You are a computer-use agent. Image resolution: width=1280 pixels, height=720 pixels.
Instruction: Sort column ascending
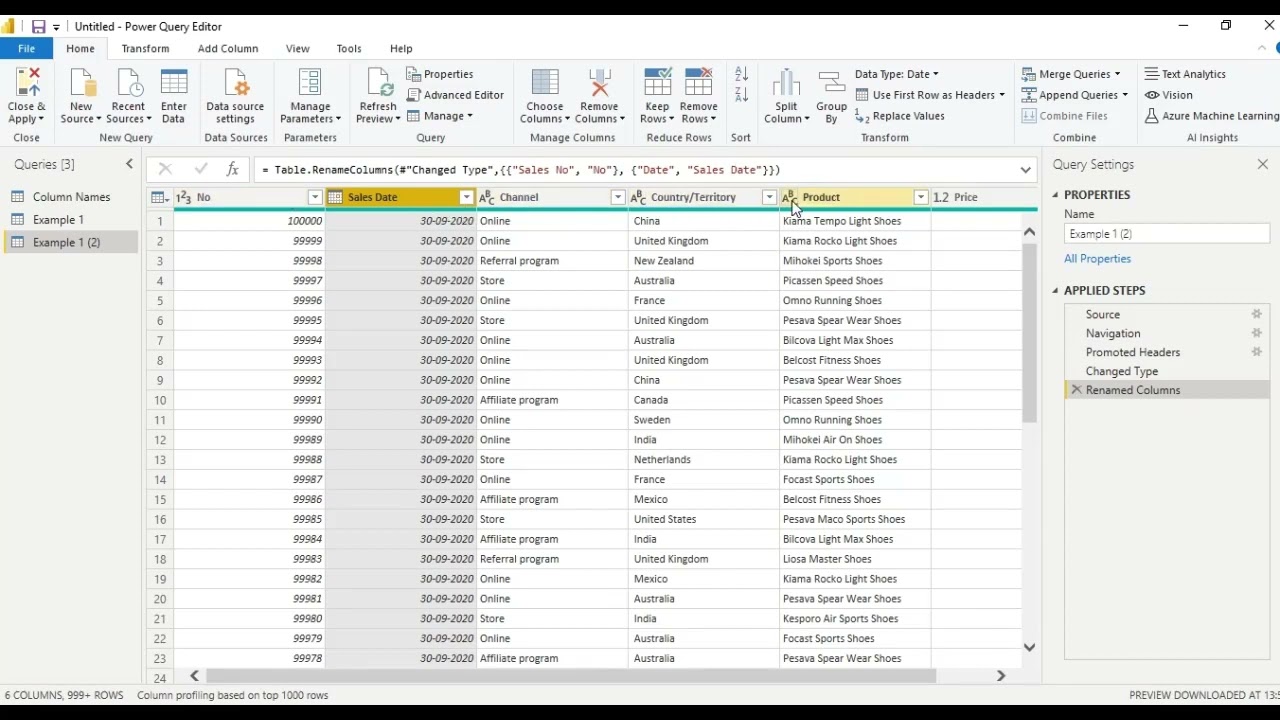pos(741,74)
